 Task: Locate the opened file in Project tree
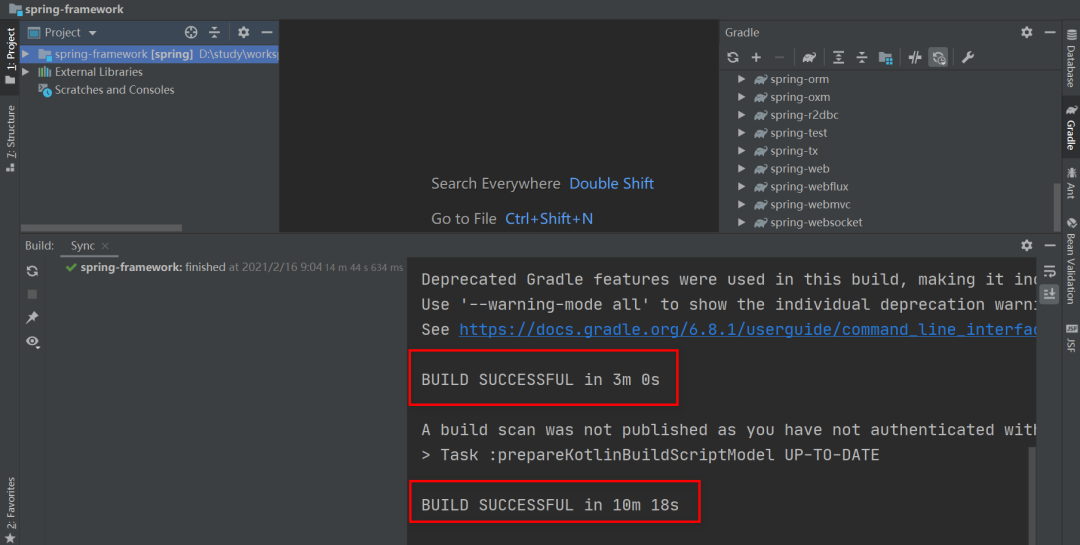(191, 32)
